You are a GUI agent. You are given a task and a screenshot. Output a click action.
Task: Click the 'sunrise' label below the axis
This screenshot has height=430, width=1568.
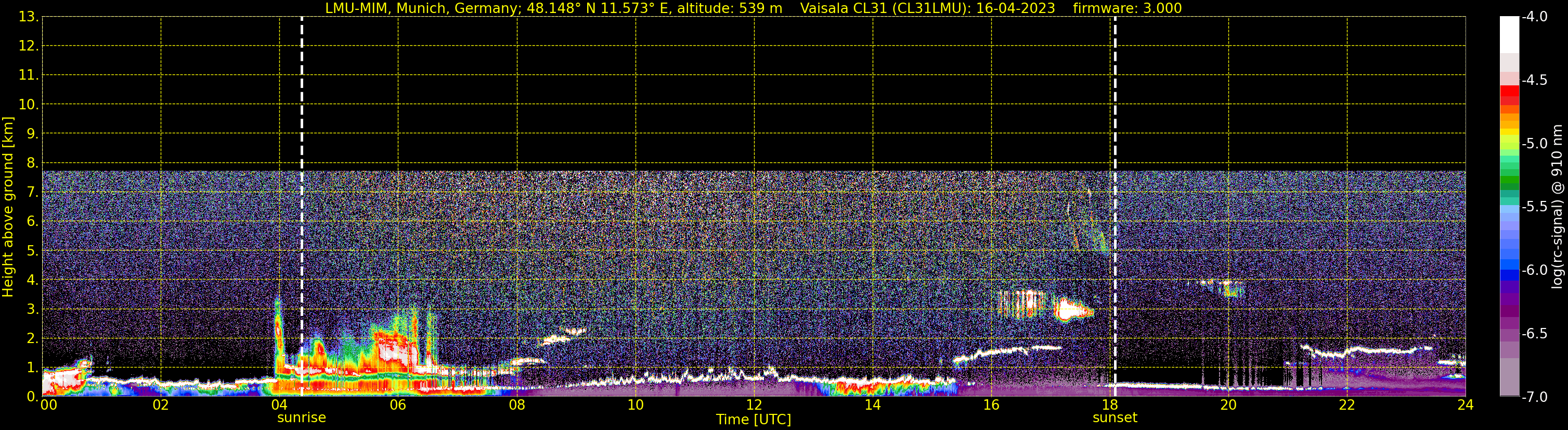(301, 418)
